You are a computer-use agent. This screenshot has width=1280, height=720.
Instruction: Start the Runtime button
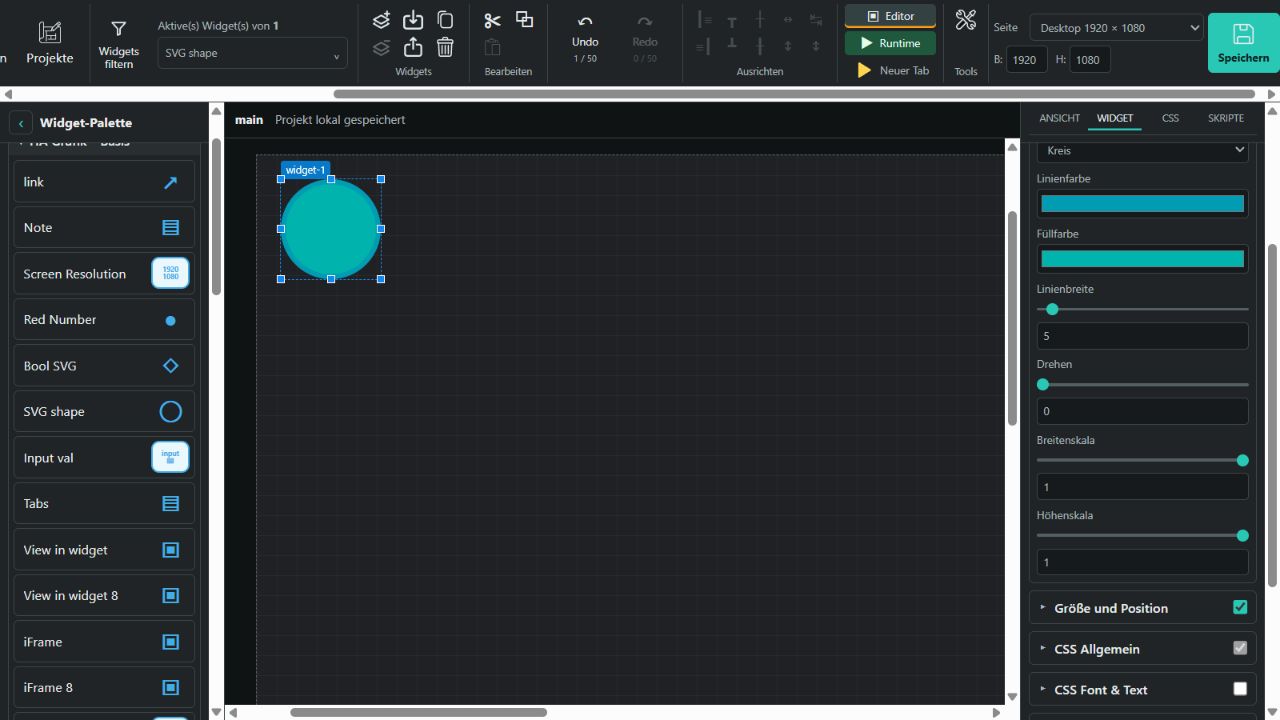pyautogui.click(x=890, y=43)
